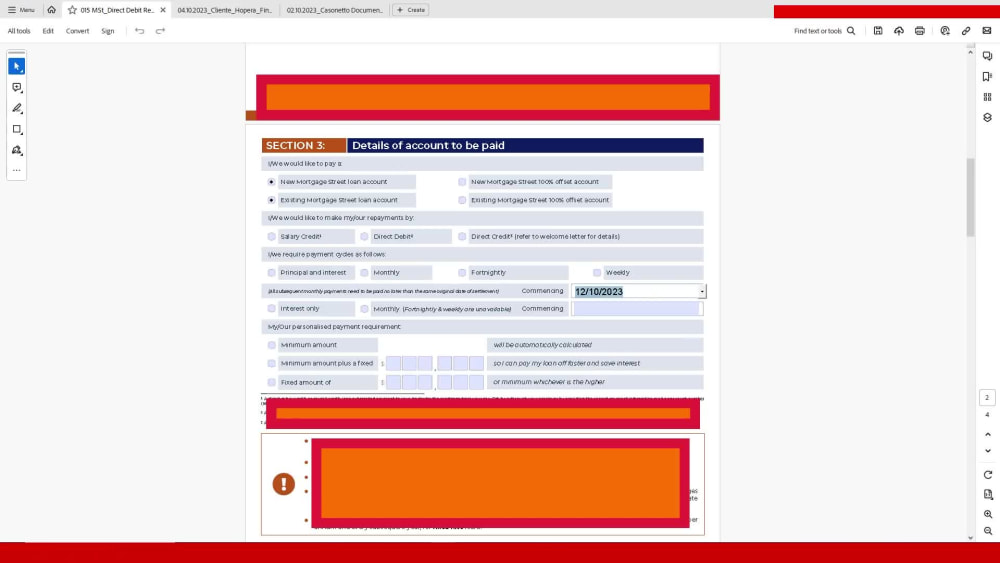Rotate the page view

(x=988, y=475)
